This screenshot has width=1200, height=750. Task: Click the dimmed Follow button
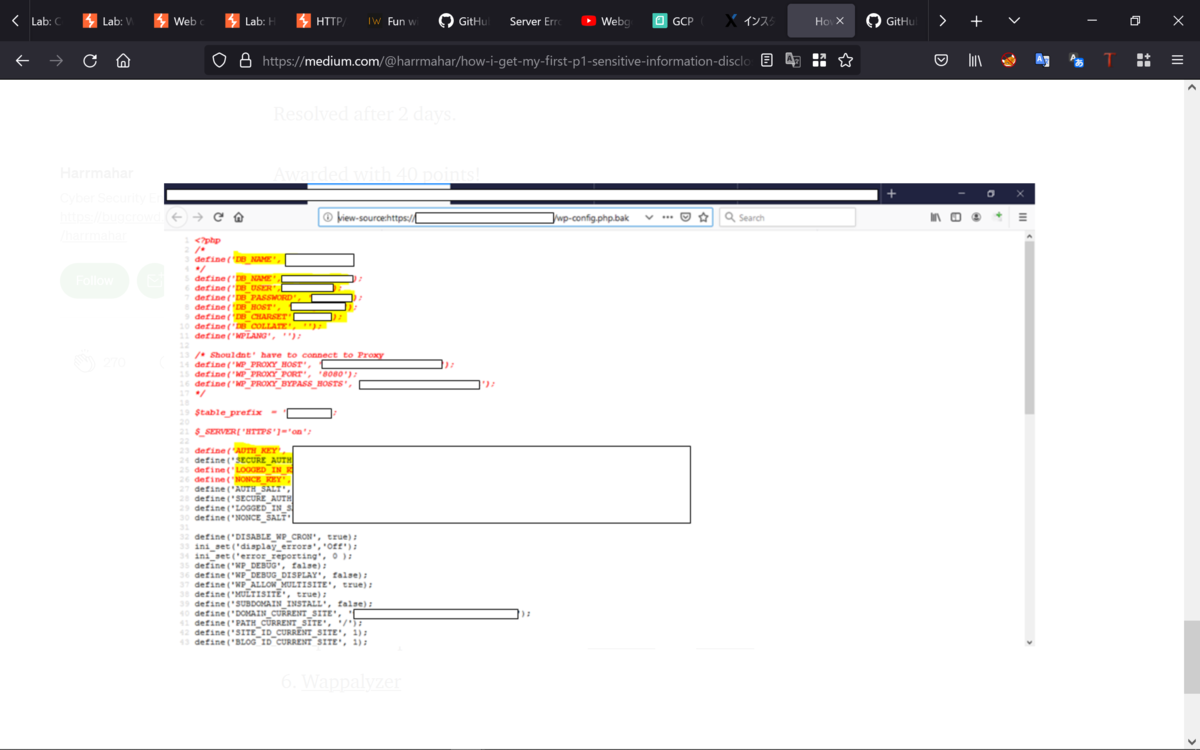[x=95, y=281]
